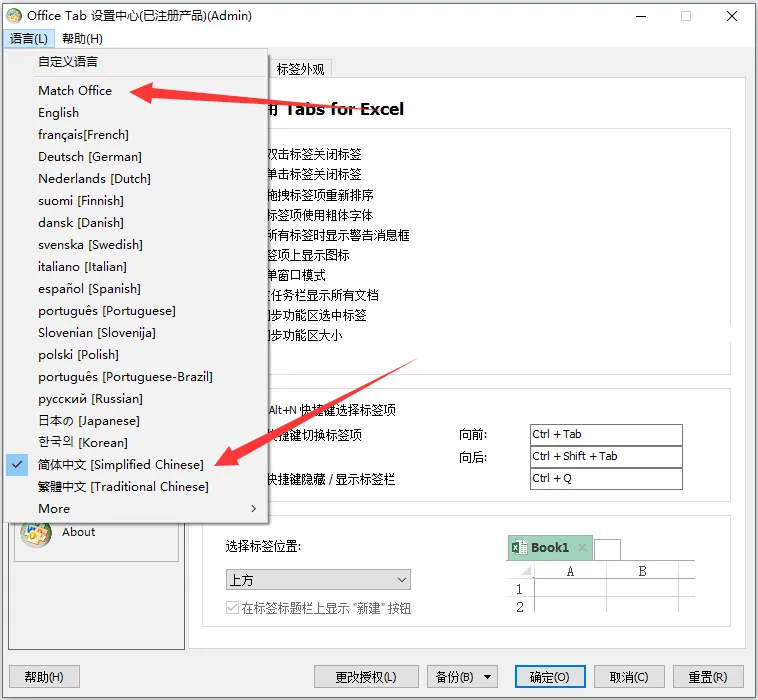Minimize the Office Tab settings window

point(641,16)
